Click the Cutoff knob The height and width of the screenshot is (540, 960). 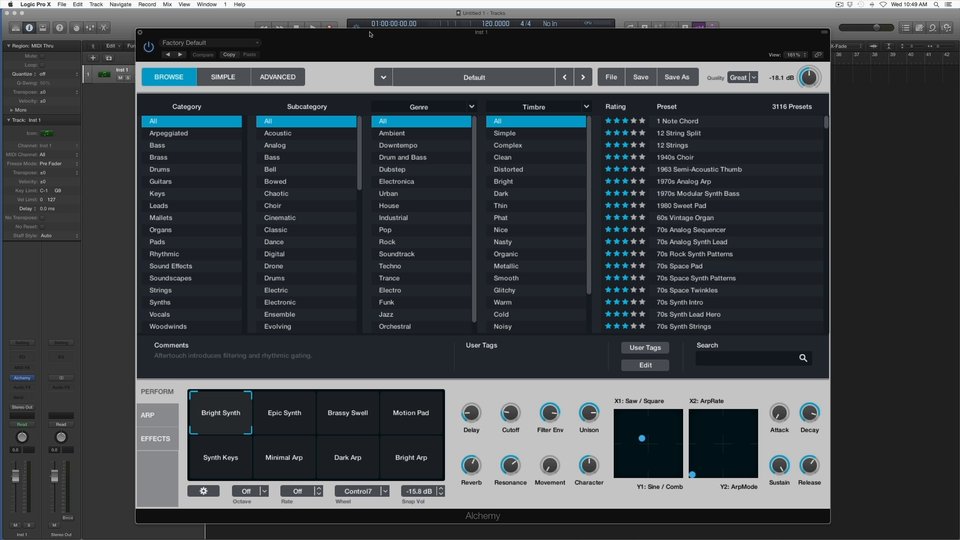[510, 413]
